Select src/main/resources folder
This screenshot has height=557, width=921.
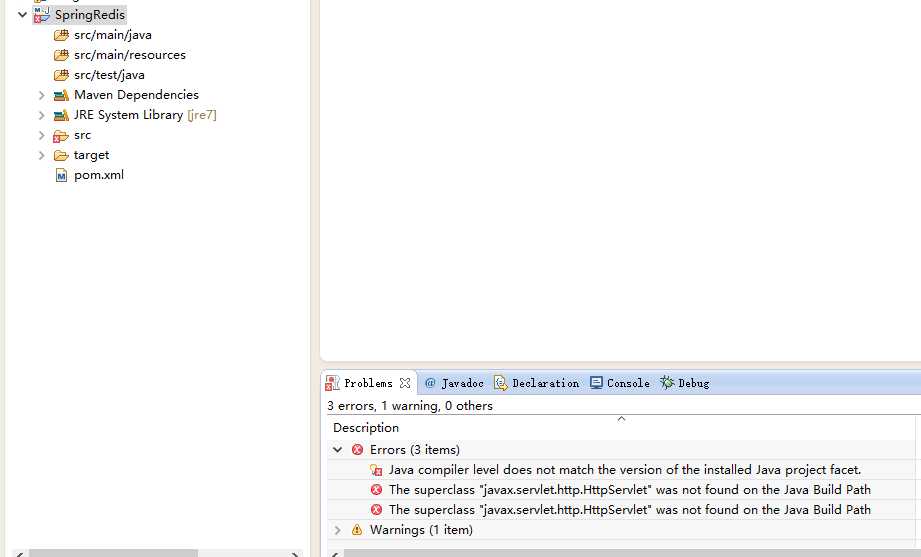130,55
